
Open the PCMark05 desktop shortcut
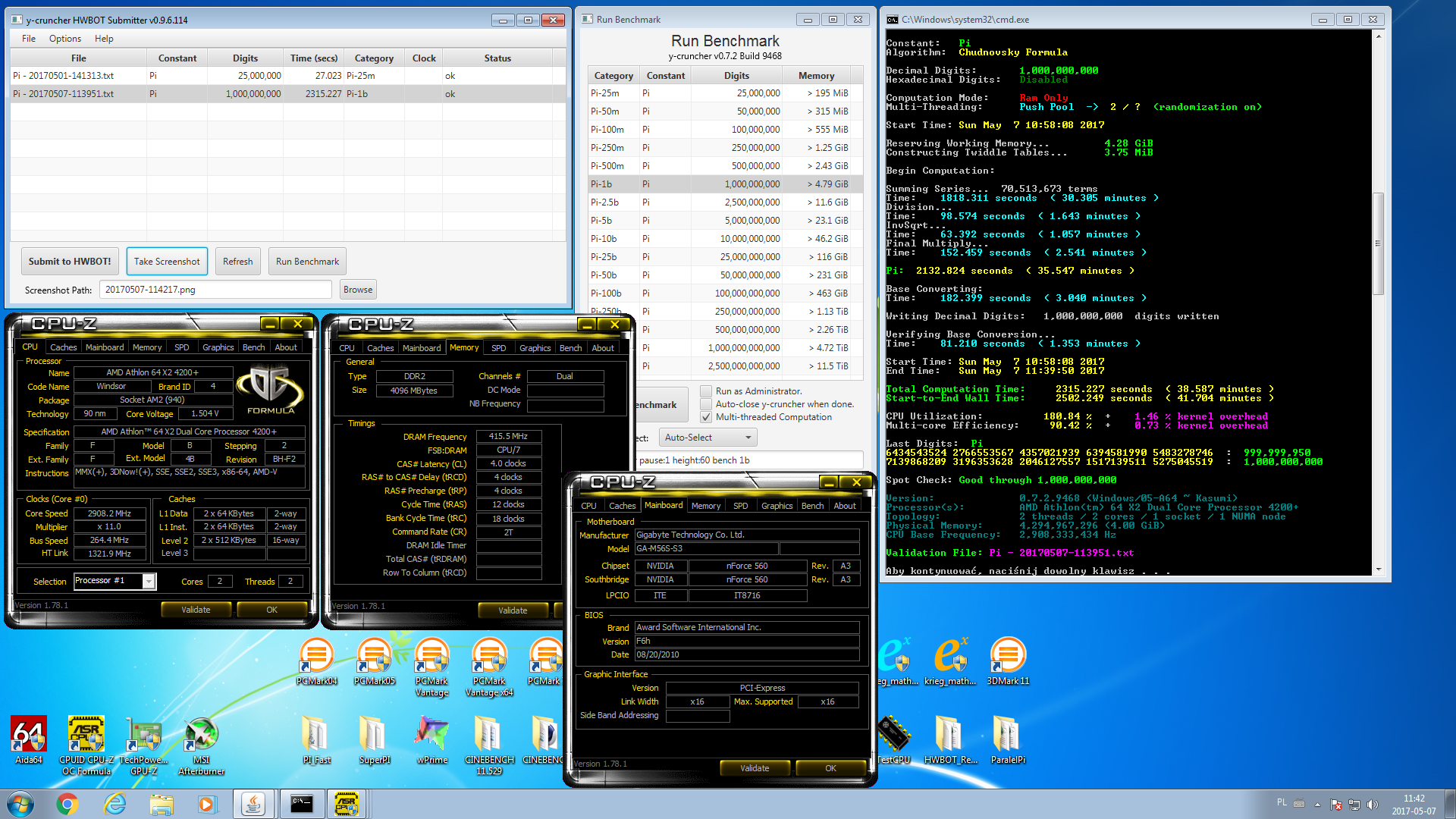[374, 661]
